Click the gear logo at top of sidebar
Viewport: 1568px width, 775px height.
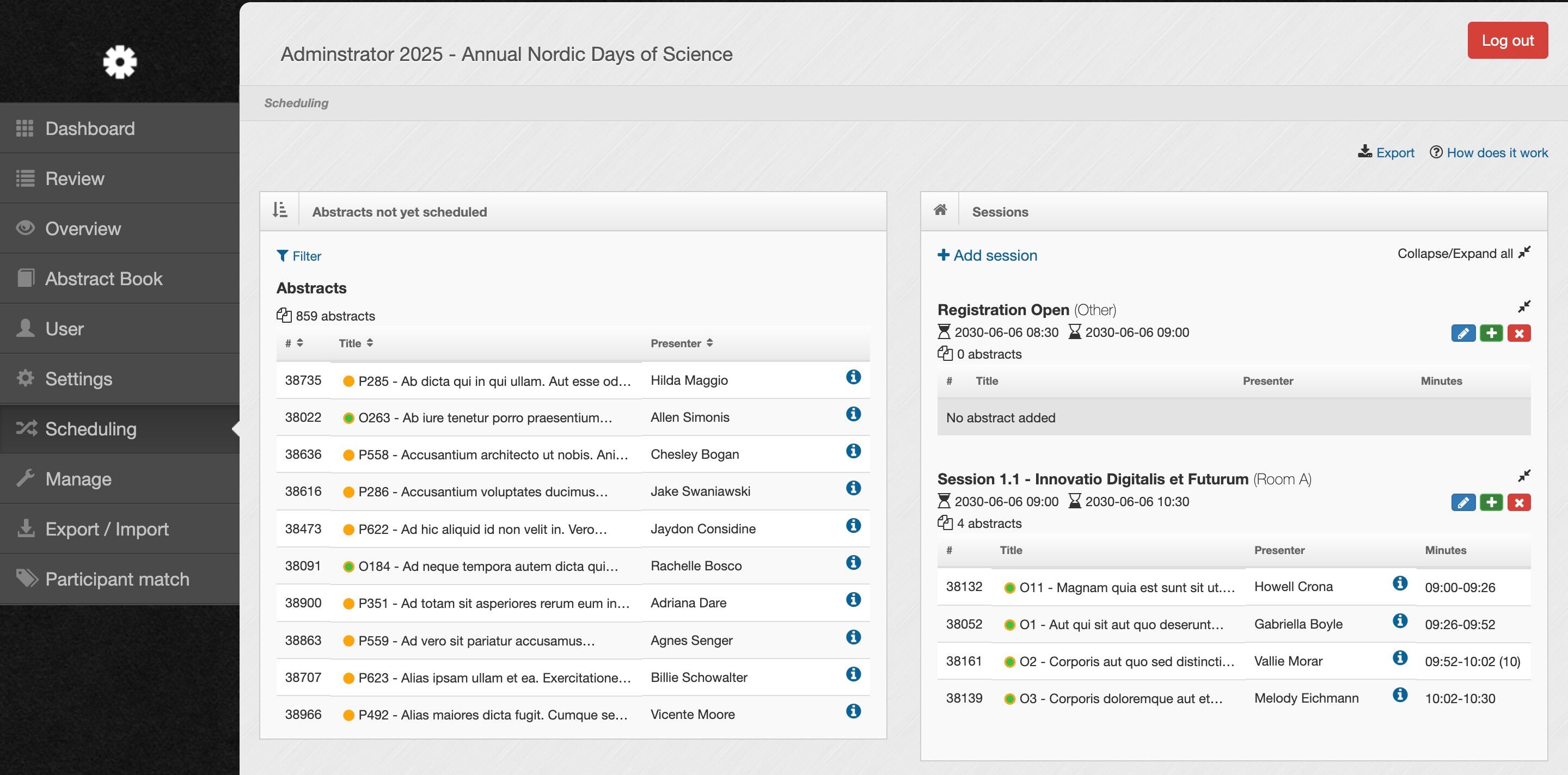click(x=120, y=61)
